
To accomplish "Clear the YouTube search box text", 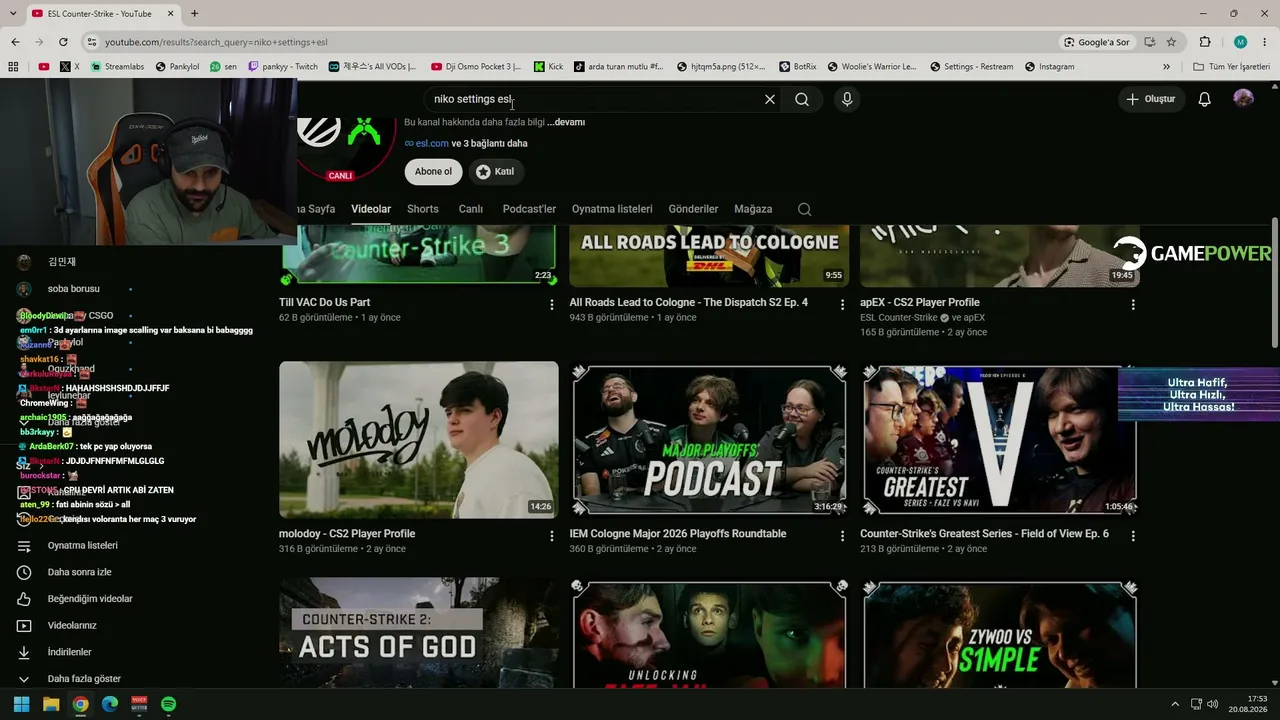I will 770,100.
